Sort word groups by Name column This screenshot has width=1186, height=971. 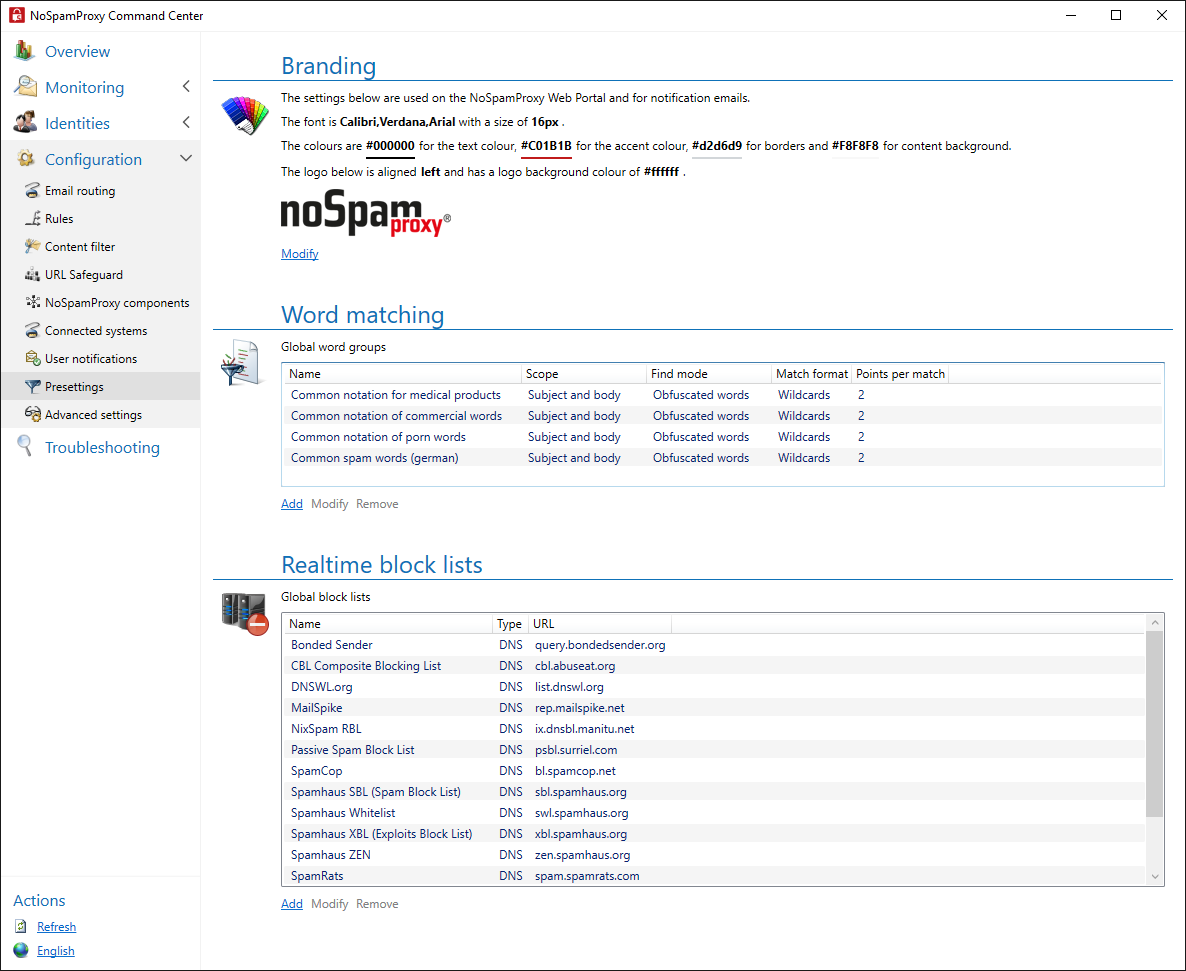(402, 374)
